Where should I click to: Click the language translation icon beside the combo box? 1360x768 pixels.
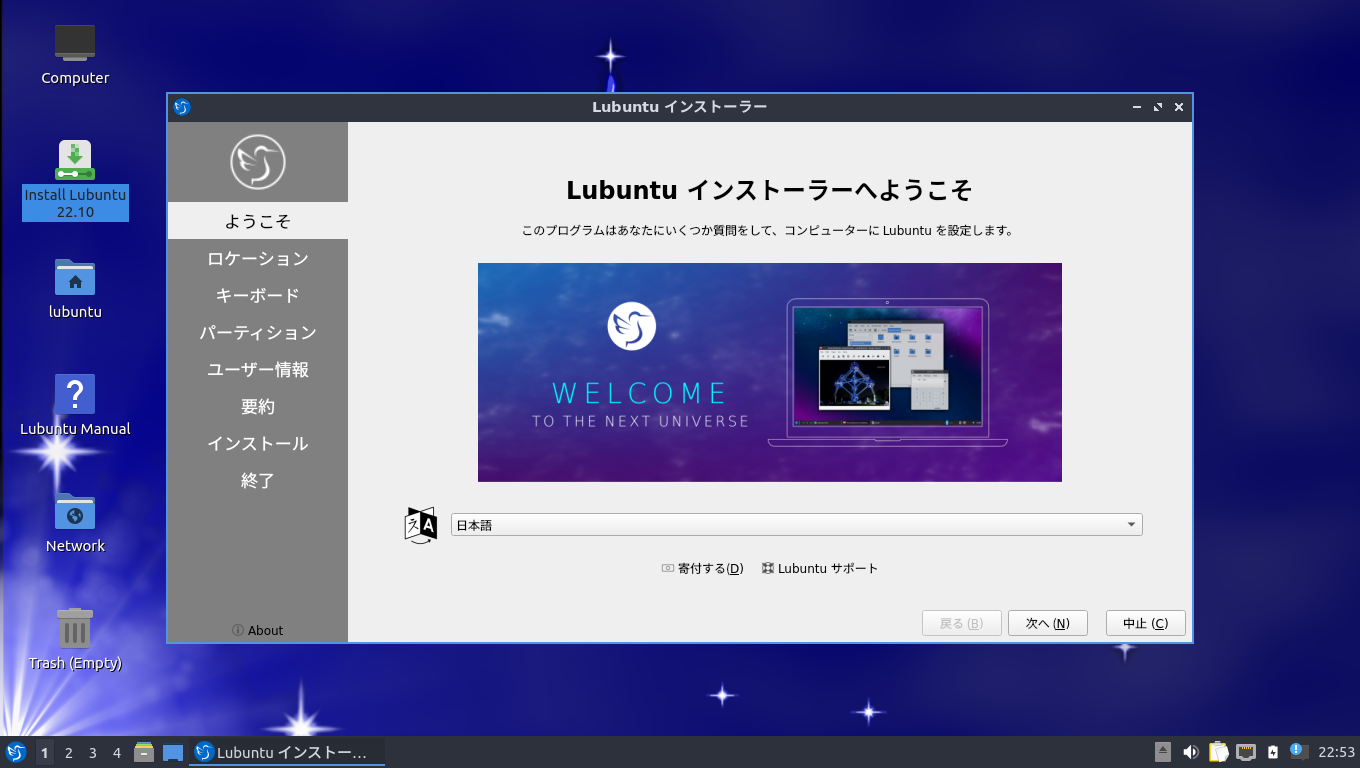tap(421, 525)
